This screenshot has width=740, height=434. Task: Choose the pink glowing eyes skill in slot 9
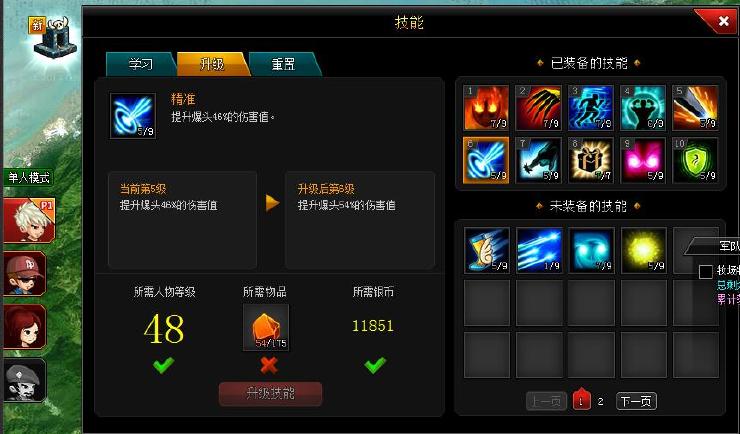tap(643, 160)
